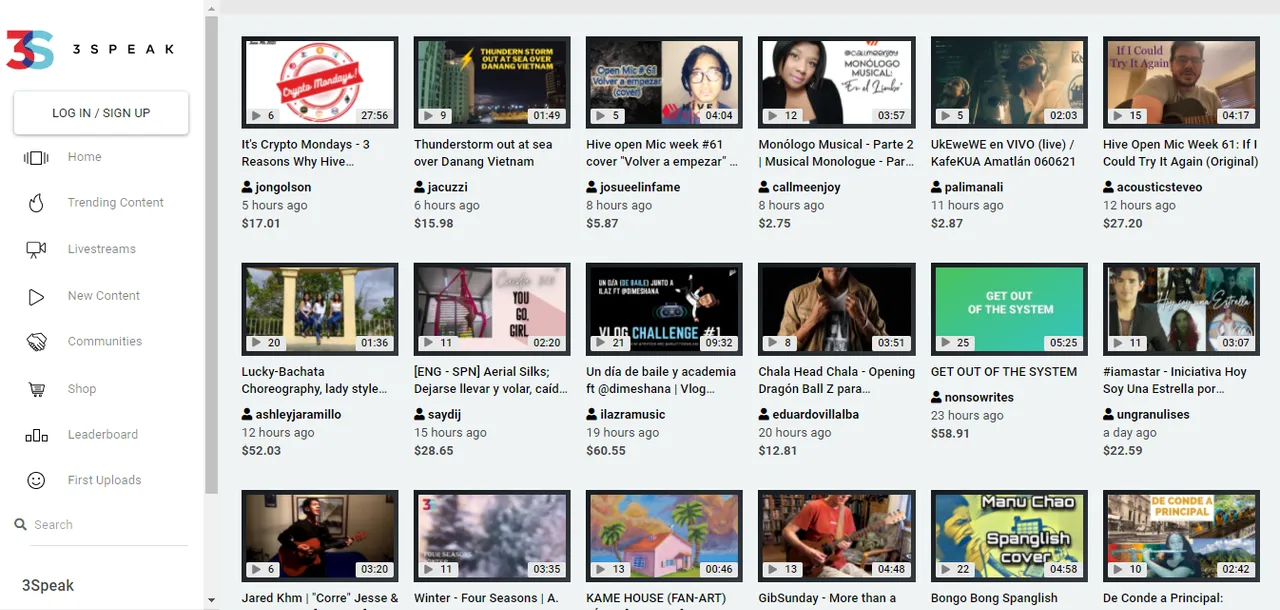Click play count icon on Lucky-Bachata thumbnail
1280x610 pixels.
click(257, 343)
